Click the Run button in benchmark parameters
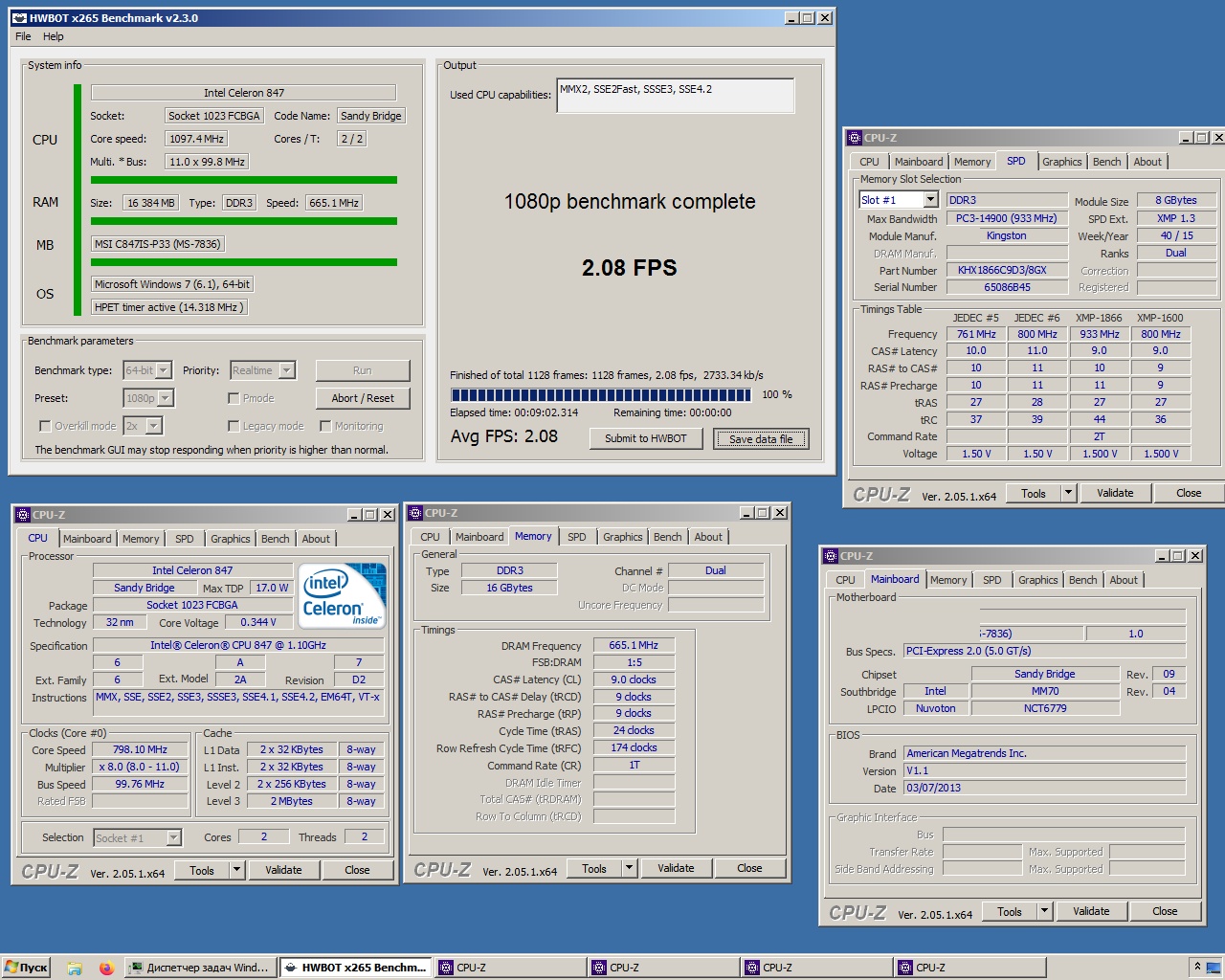1225x980 pixels. (363, 370)
